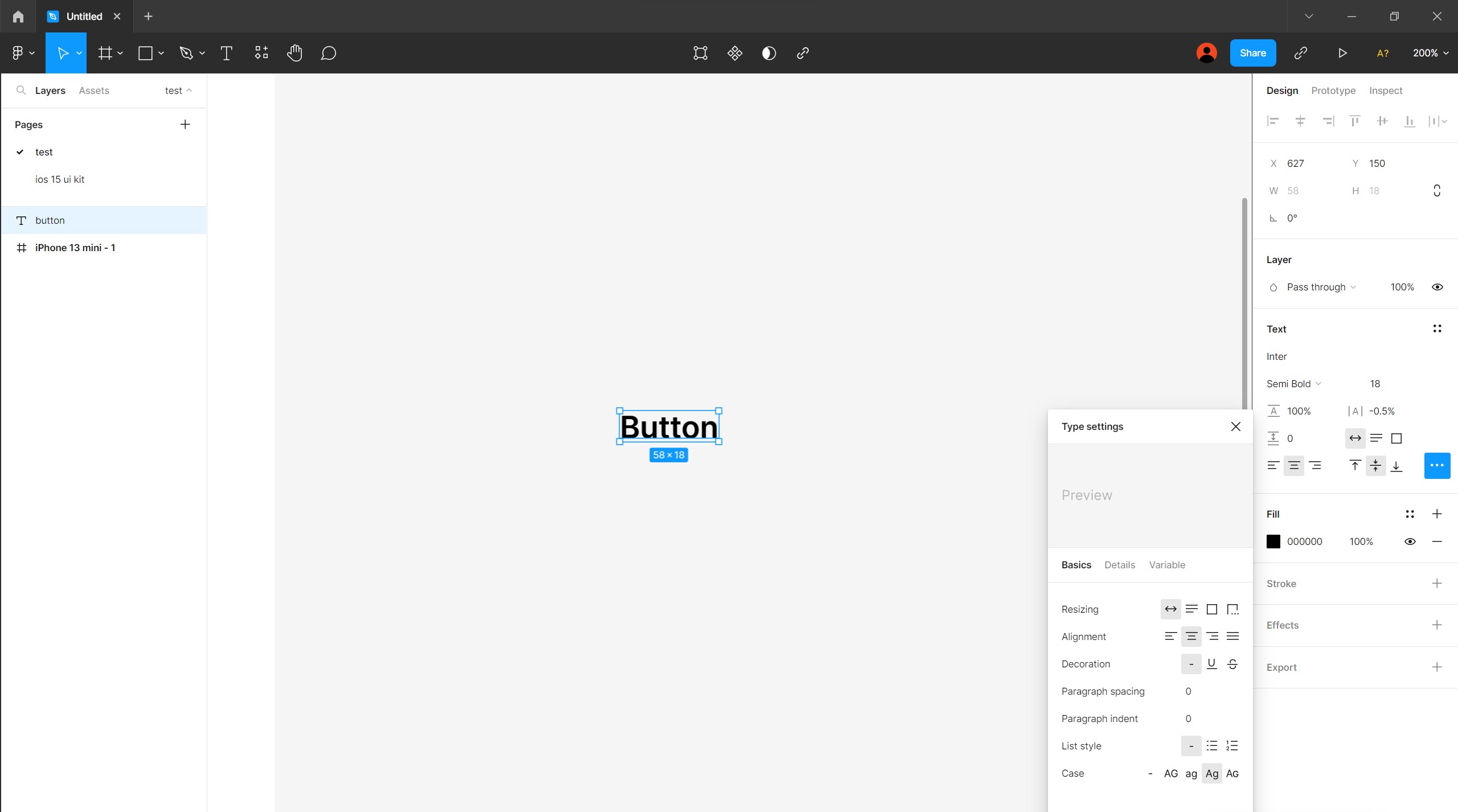Apply underline decoration in Type settings
Screen dimensions: 1458x812
click(1211, 664)
